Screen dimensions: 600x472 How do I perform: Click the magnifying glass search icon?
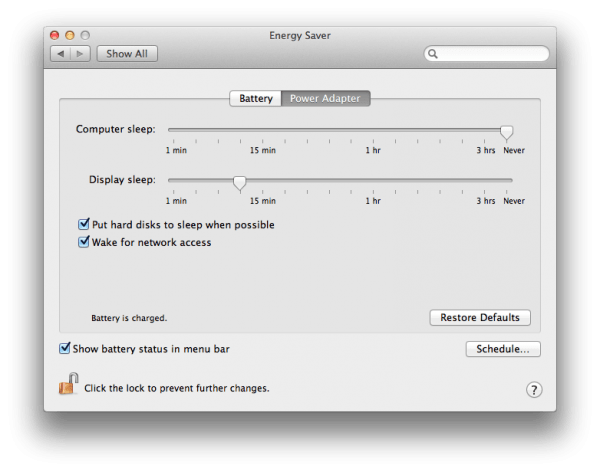(x=433, y=54)
